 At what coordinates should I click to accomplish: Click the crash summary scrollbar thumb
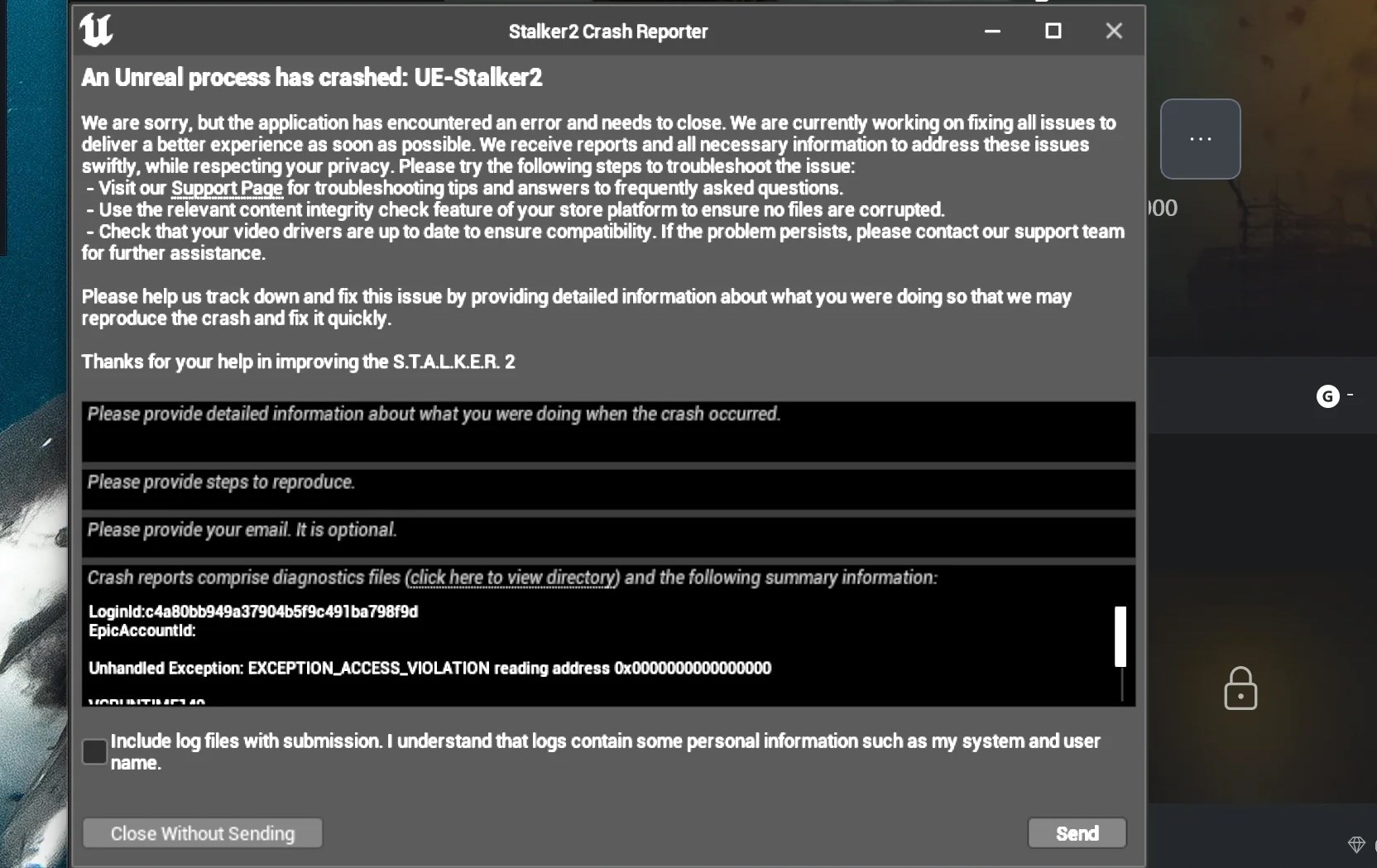1120,636
